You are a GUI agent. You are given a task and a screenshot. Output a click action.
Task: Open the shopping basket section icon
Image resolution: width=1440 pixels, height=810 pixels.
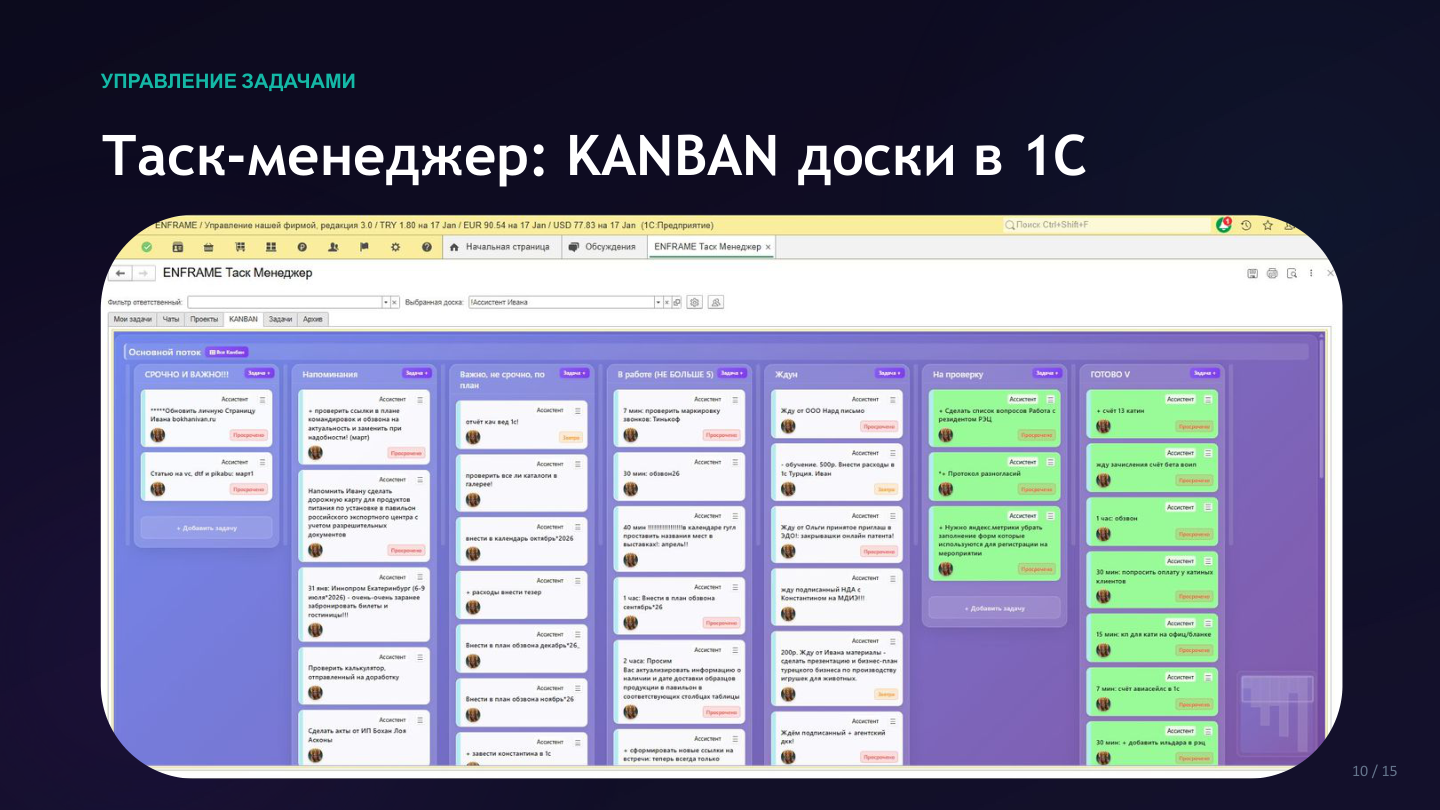(209, 247)
